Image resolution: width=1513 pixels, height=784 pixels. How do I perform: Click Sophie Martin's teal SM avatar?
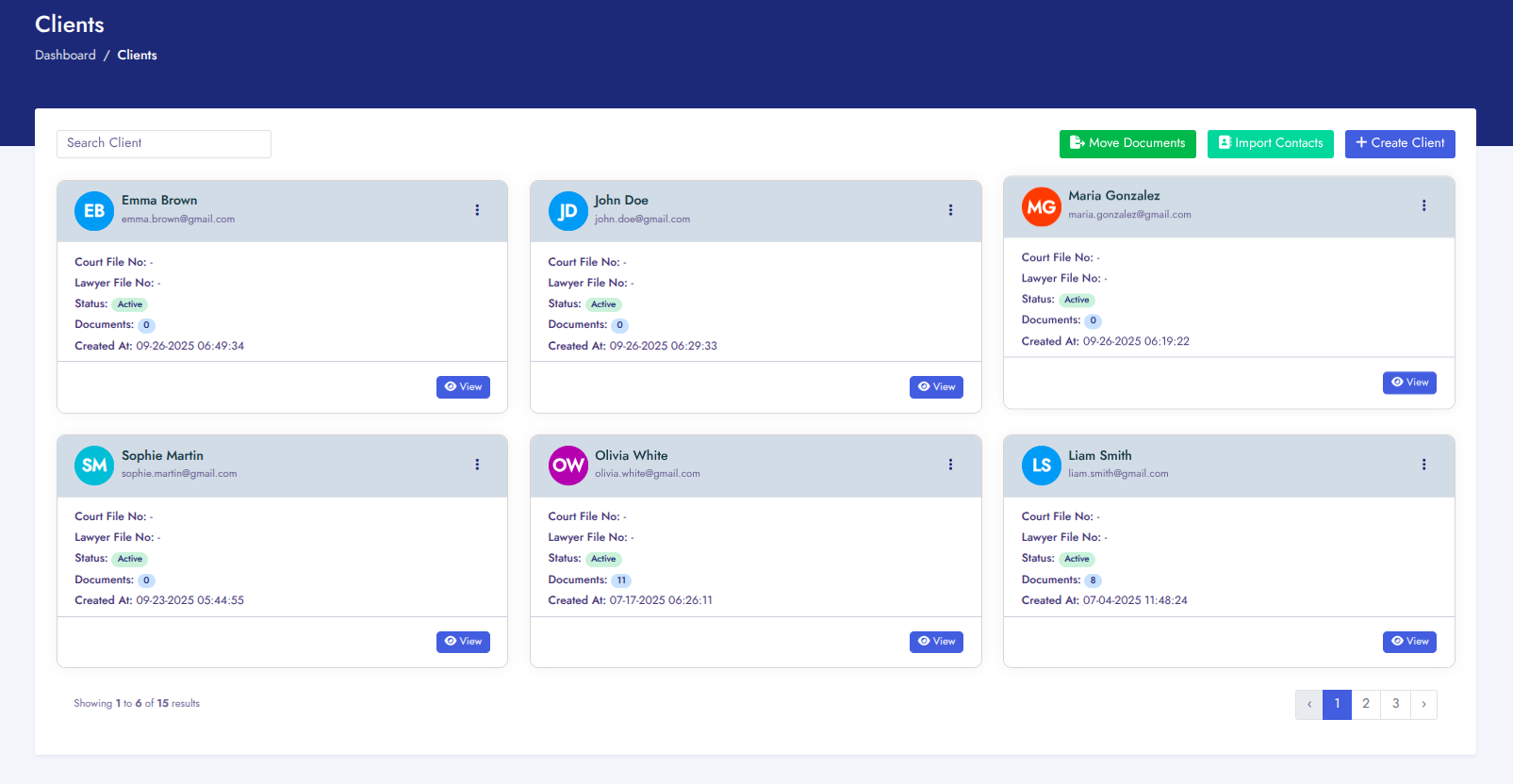tap(94, 465)
